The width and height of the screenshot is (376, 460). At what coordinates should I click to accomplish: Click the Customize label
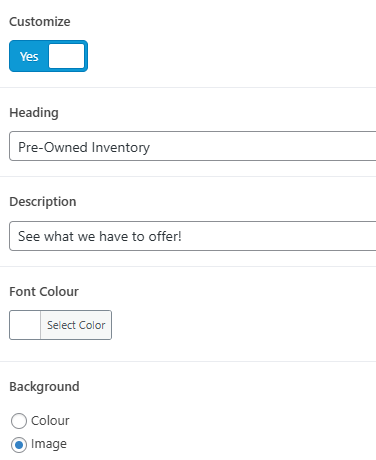point(40,22)
